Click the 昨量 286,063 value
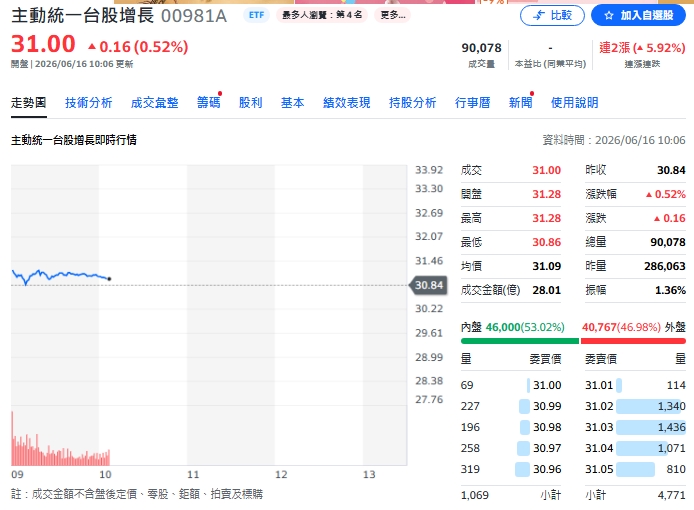Viewport: 694px width, 510px height. click(665, 266)
